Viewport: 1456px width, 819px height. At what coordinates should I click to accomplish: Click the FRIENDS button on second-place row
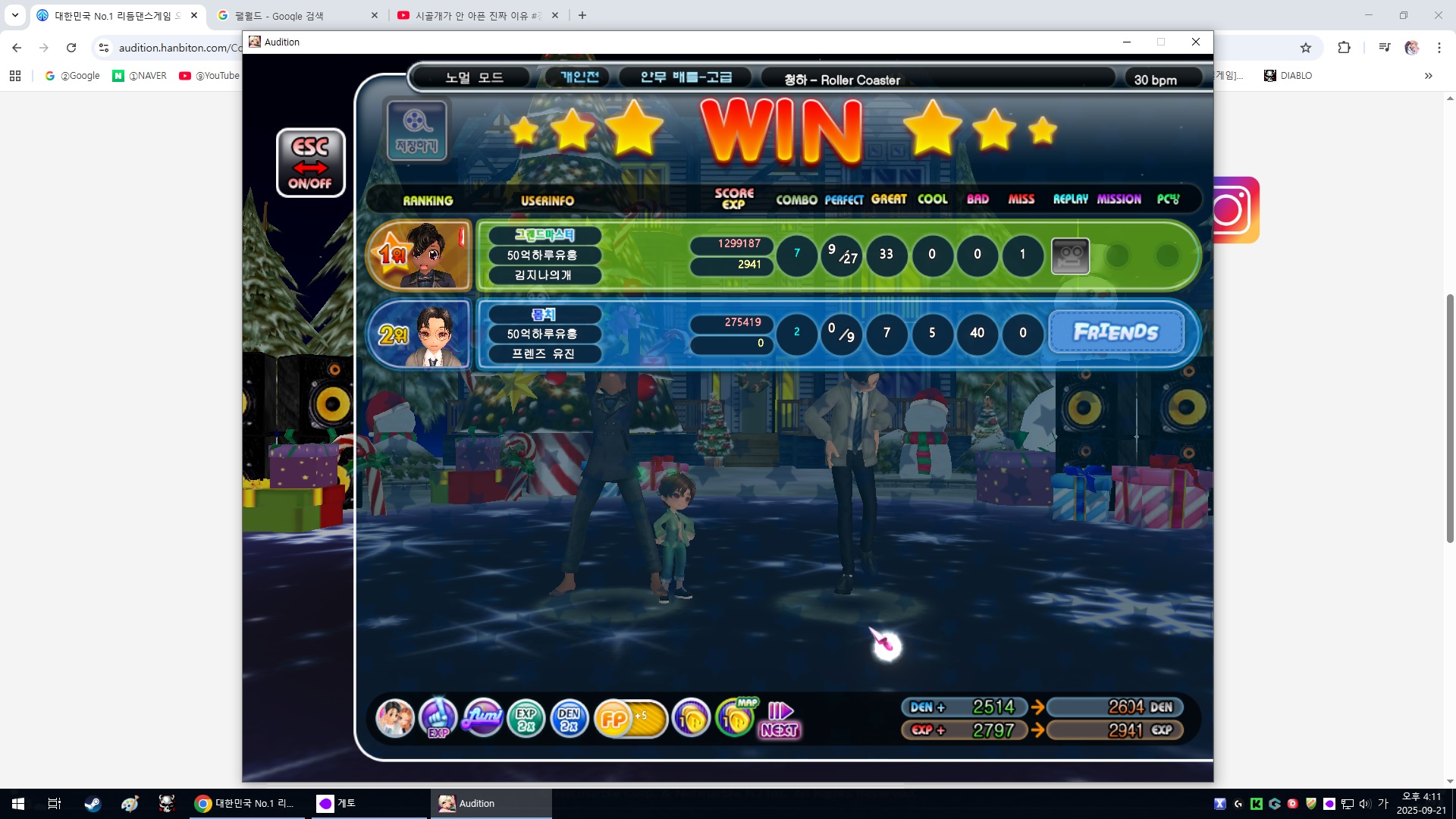1116,332
